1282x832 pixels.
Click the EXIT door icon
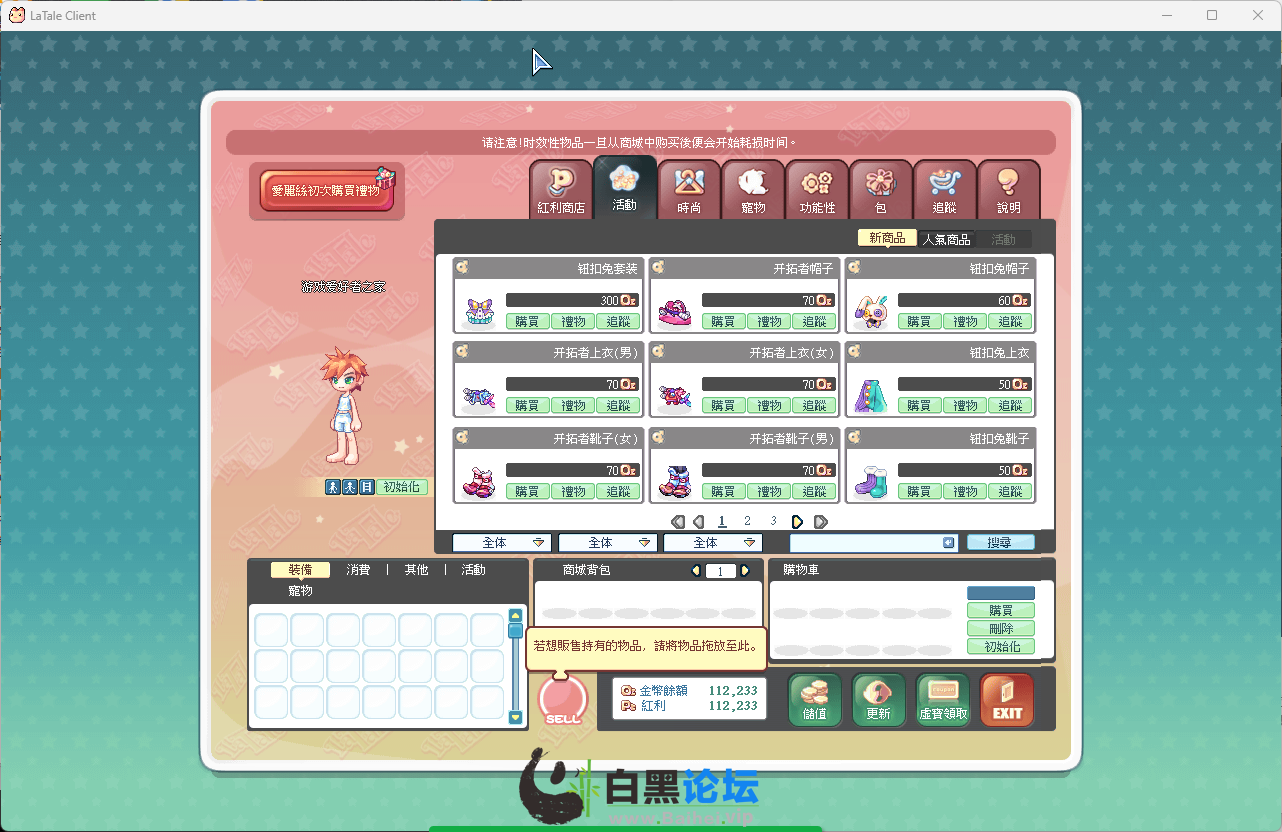pos(1007,700)
